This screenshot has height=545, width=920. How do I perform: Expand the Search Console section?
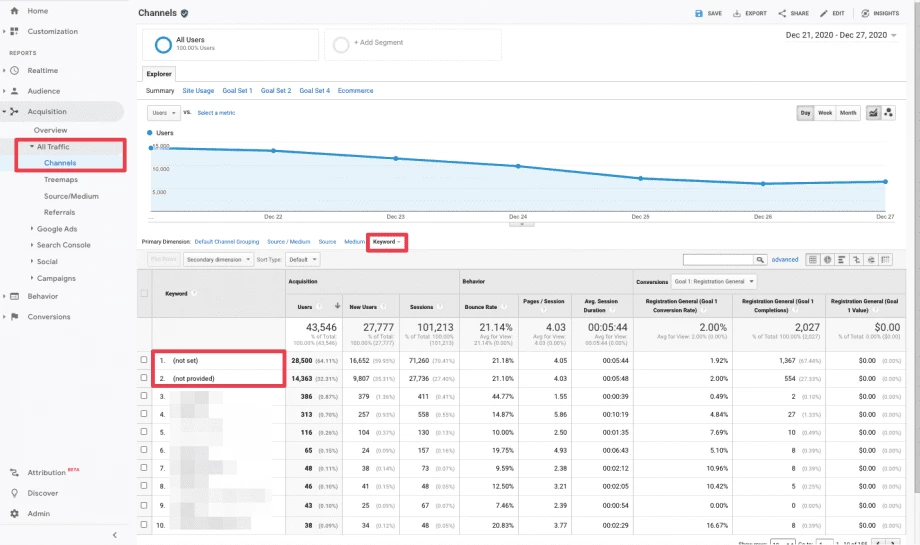(x=32, y=245)
